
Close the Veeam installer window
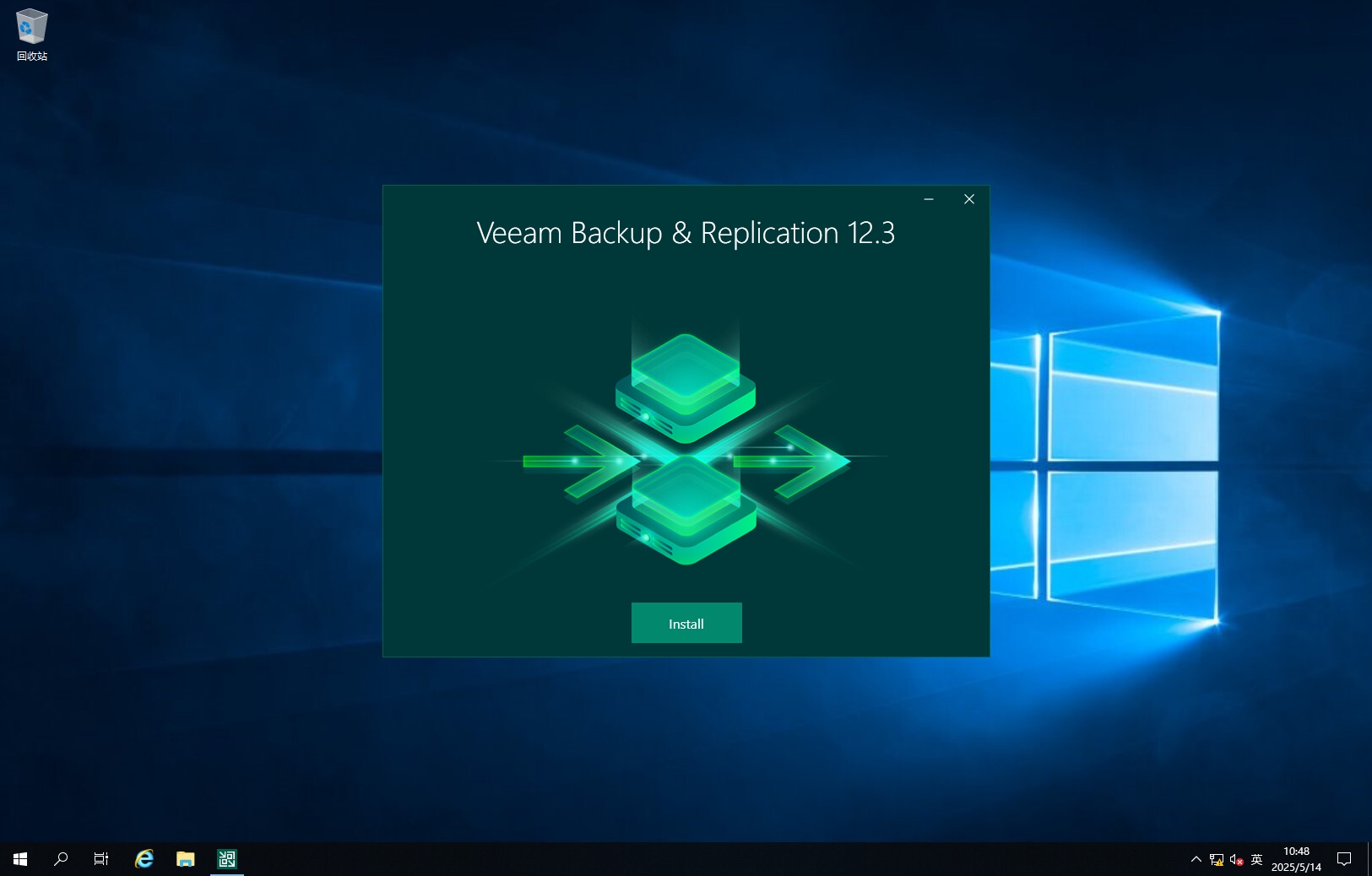pos(968,199)
